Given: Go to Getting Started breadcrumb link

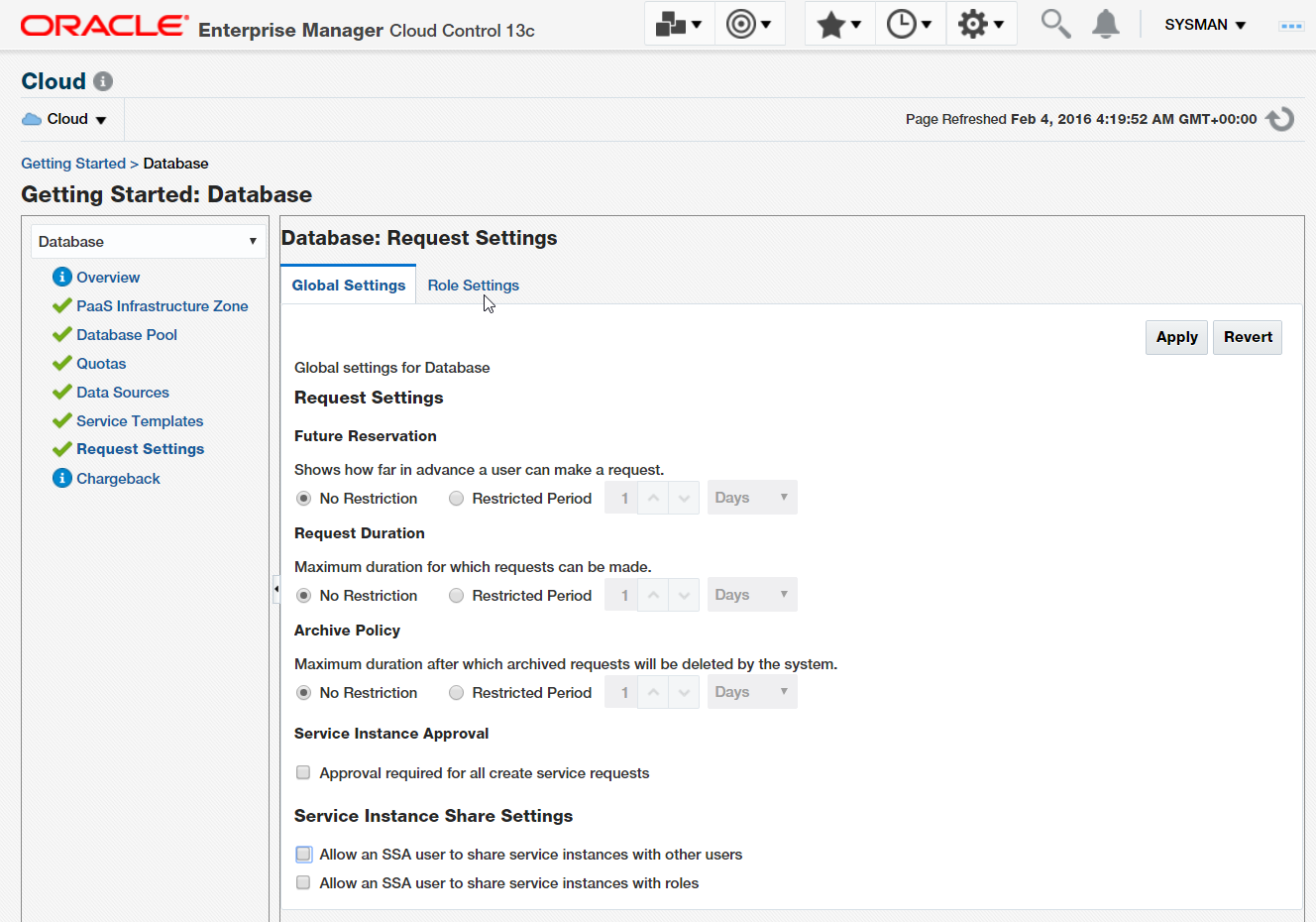Looking at the screenshot, I should click(73, 164).
